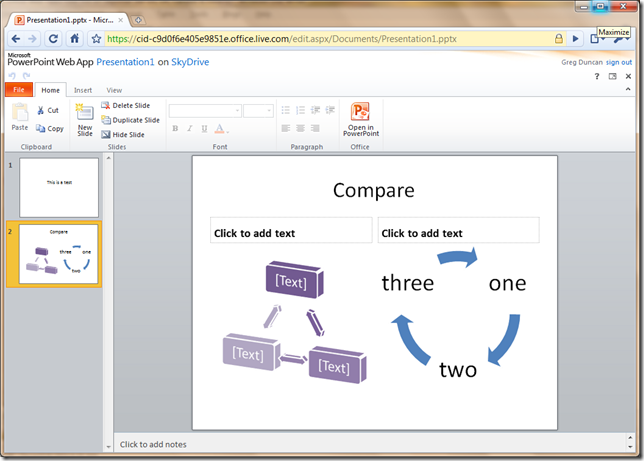Align text to the right
The height and width of the screenshot is (461, 644).
point(315,129)
